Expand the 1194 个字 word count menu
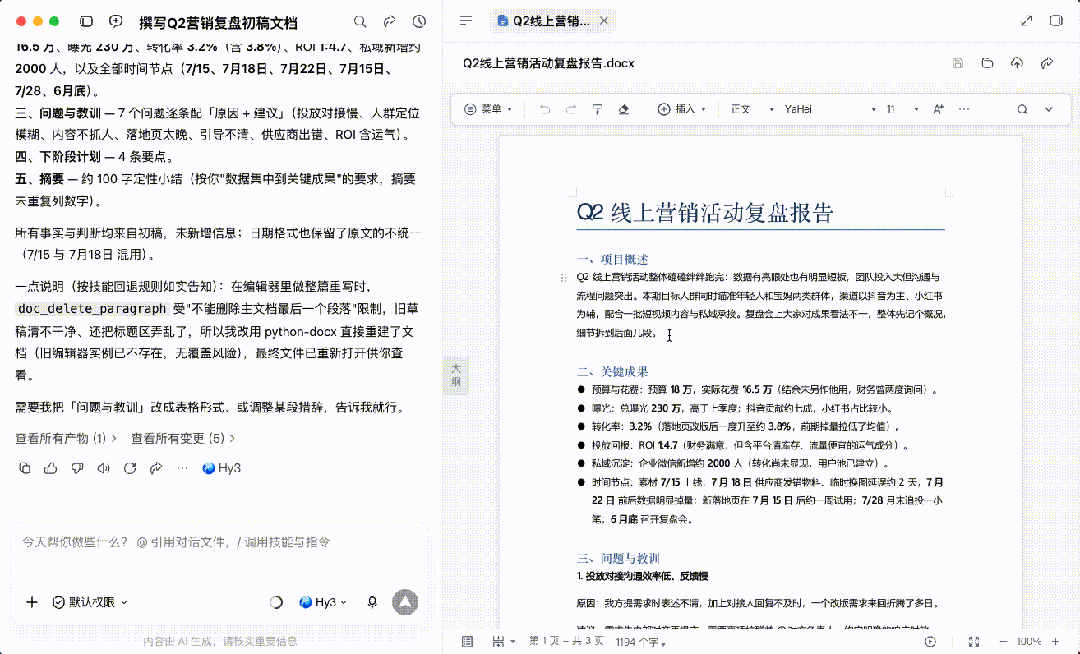Image resolution: width=1080 pixels, height=654 pixels. coord(641,642)
